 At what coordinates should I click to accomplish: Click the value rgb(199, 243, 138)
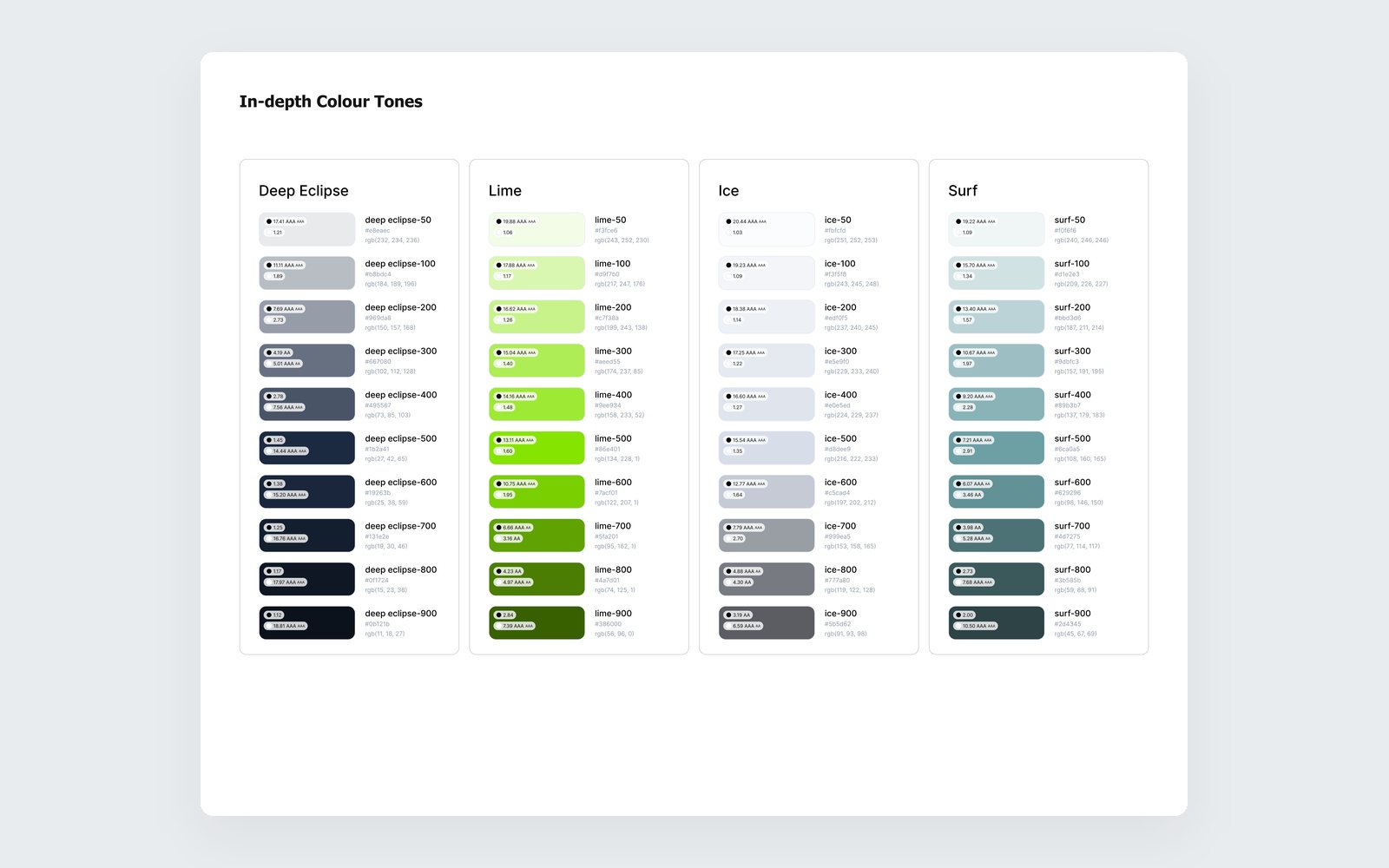[621, 328]
